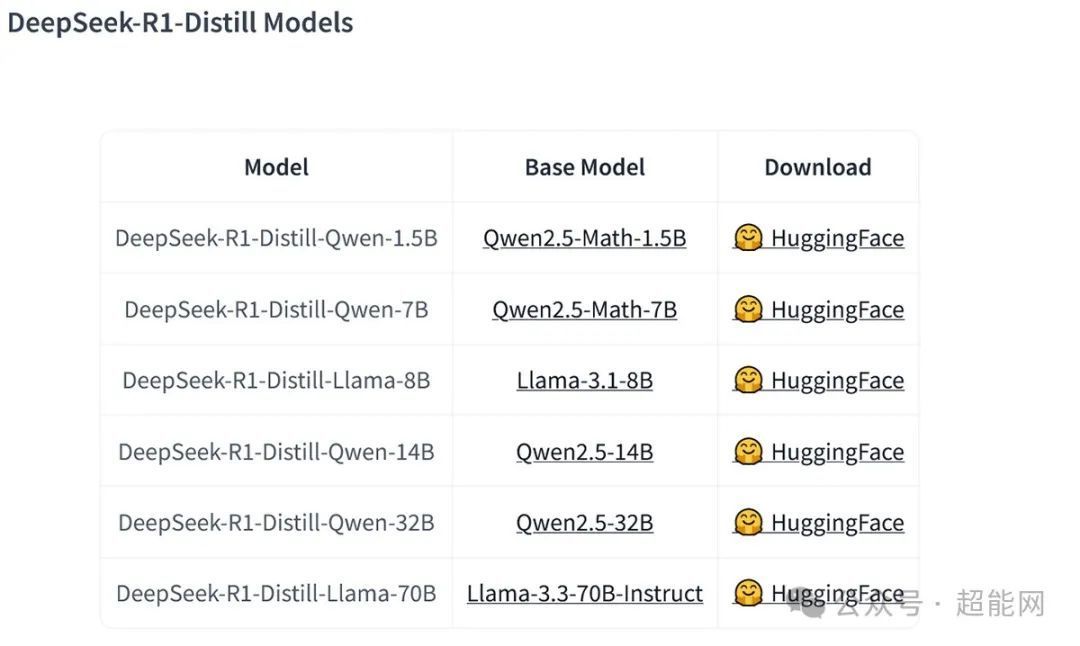Click the hugging face emoji in the Qwen-32B row
The height and width of the screenshot is (646, 1080).
click(748, 523)
